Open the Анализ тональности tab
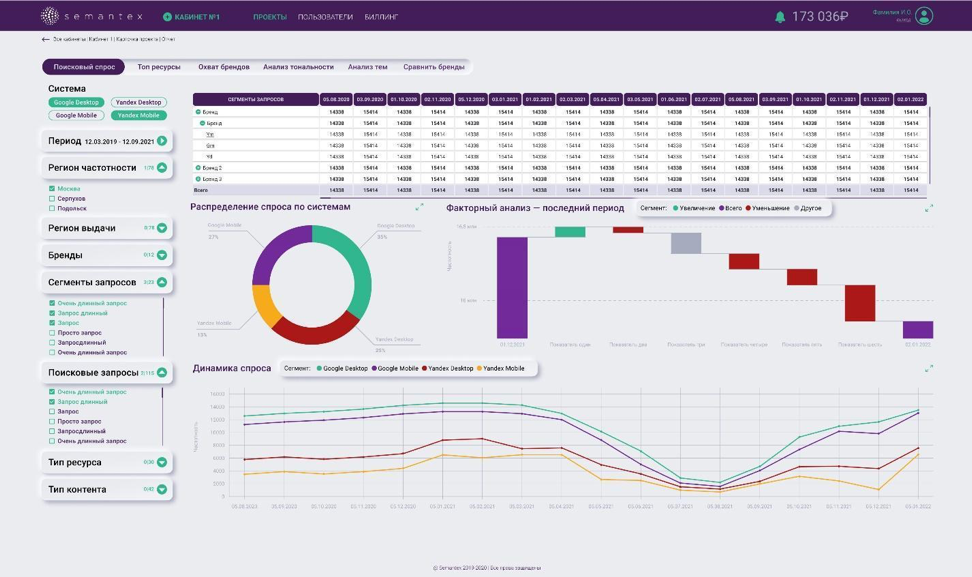The image size is (972, 577). tap(298, 67)
